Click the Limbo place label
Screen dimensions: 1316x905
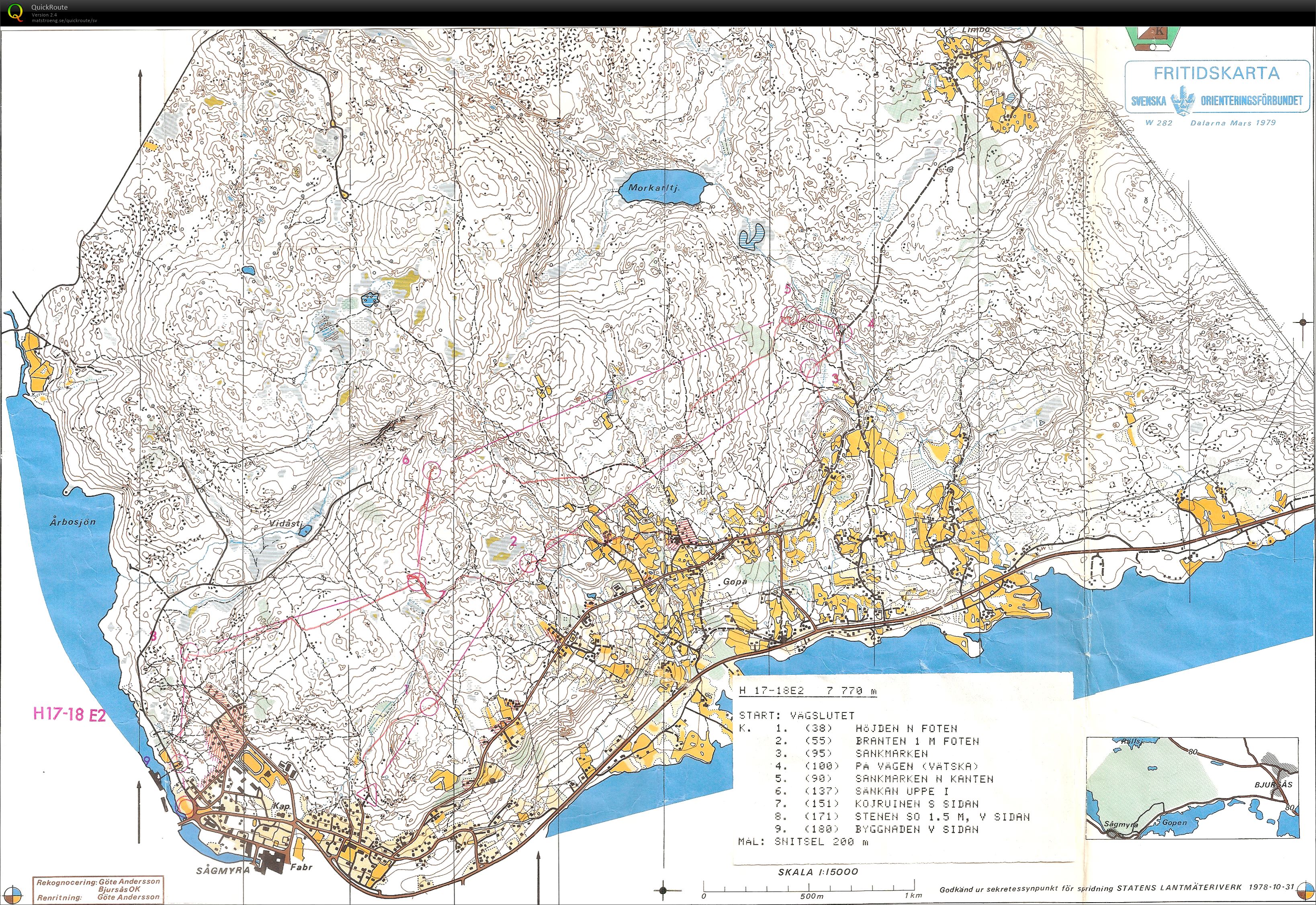coord(976,29)
